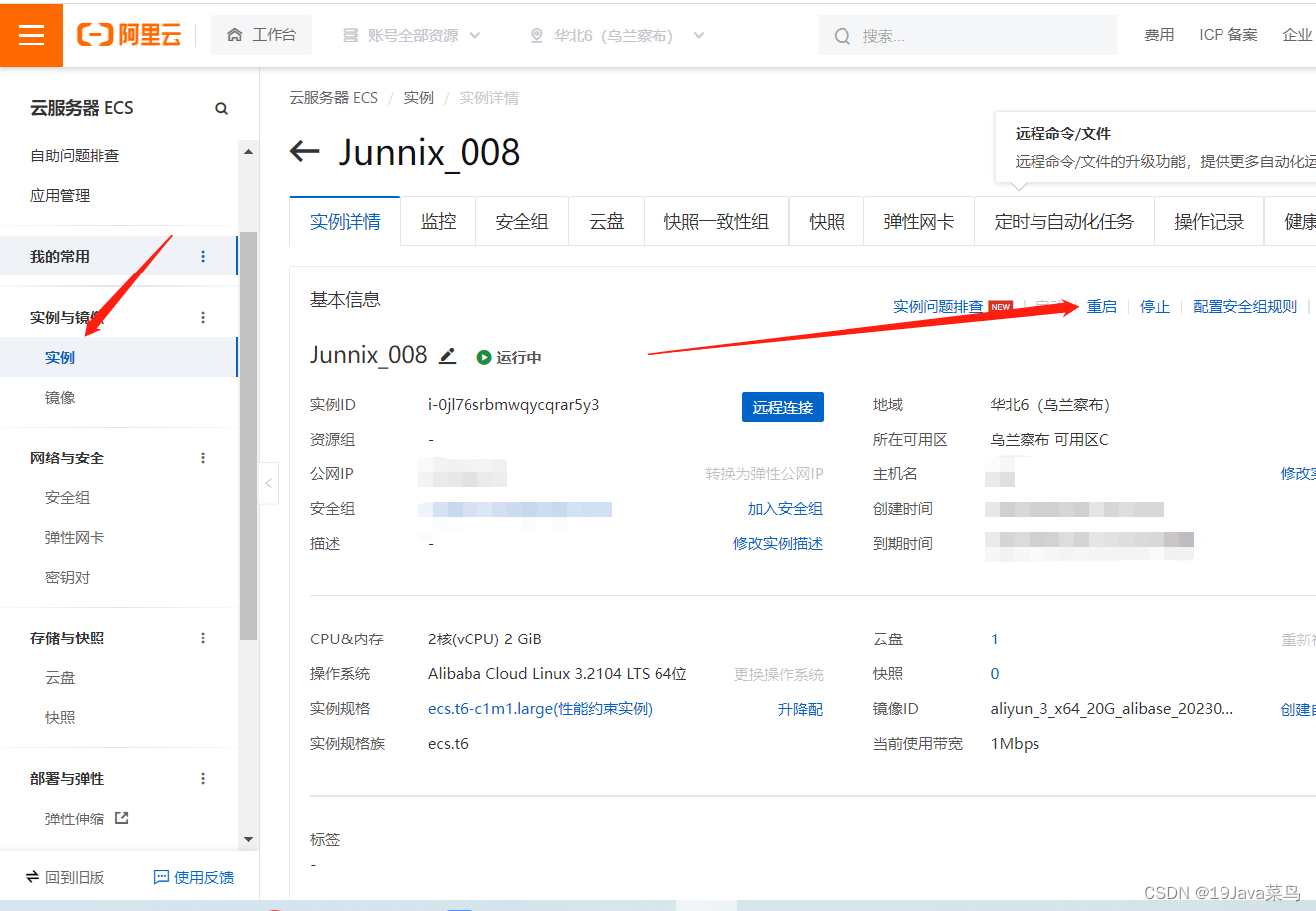Open 安全组 under 网络与安全
Image resolution: width=1316 pixels, height=911 pixels.
click(x=67, y=497)
